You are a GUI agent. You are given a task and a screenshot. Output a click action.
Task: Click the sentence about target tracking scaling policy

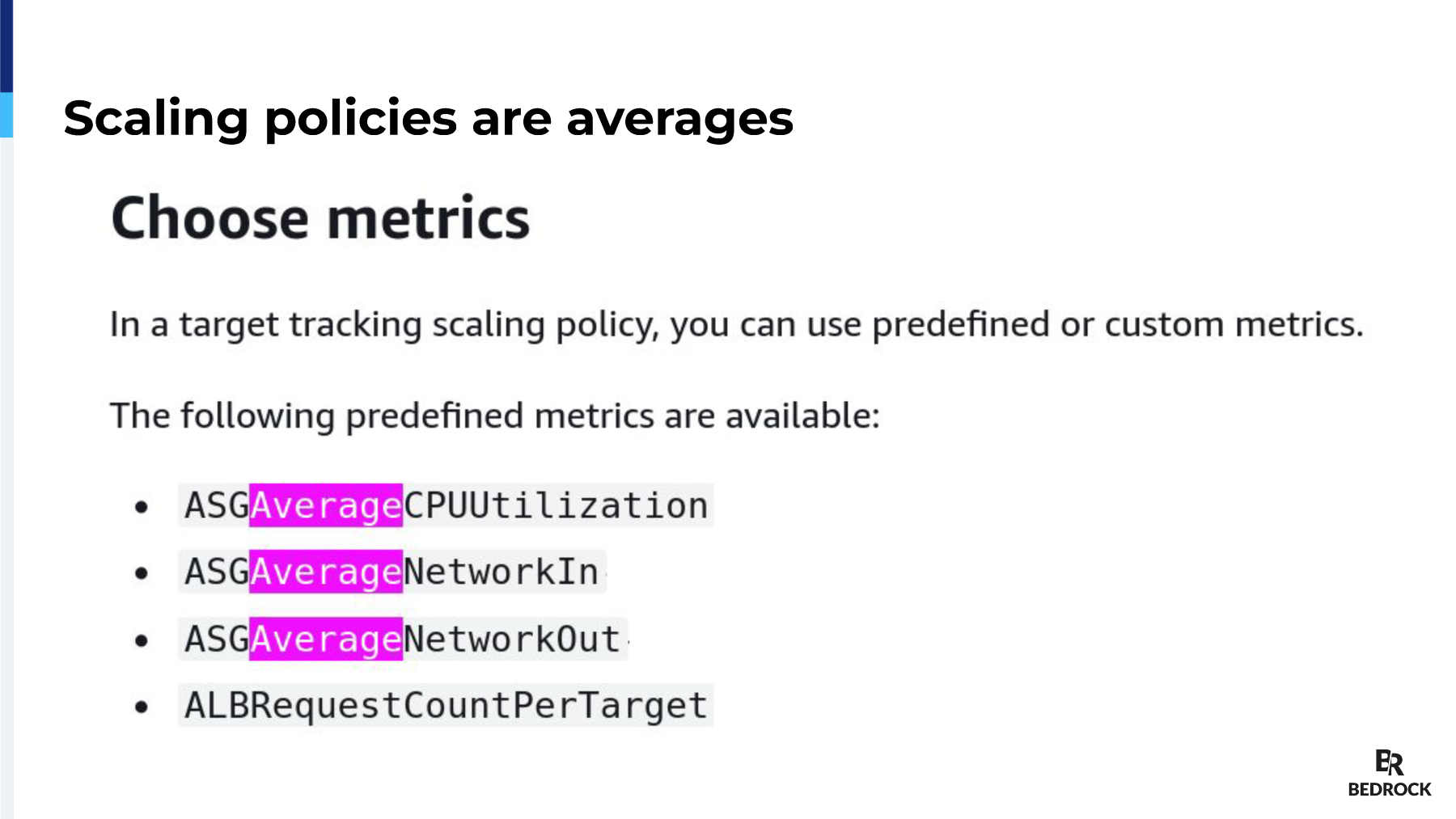(737, 325)
